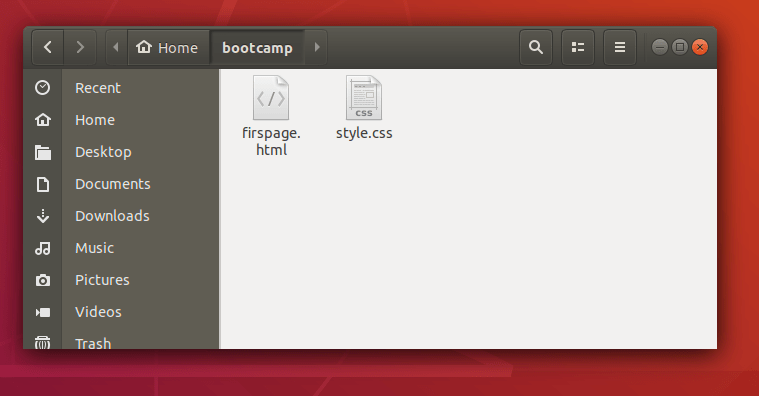Select the firspage.html file
The width and height of the screenshot is (759, 396).
point(271,116)
